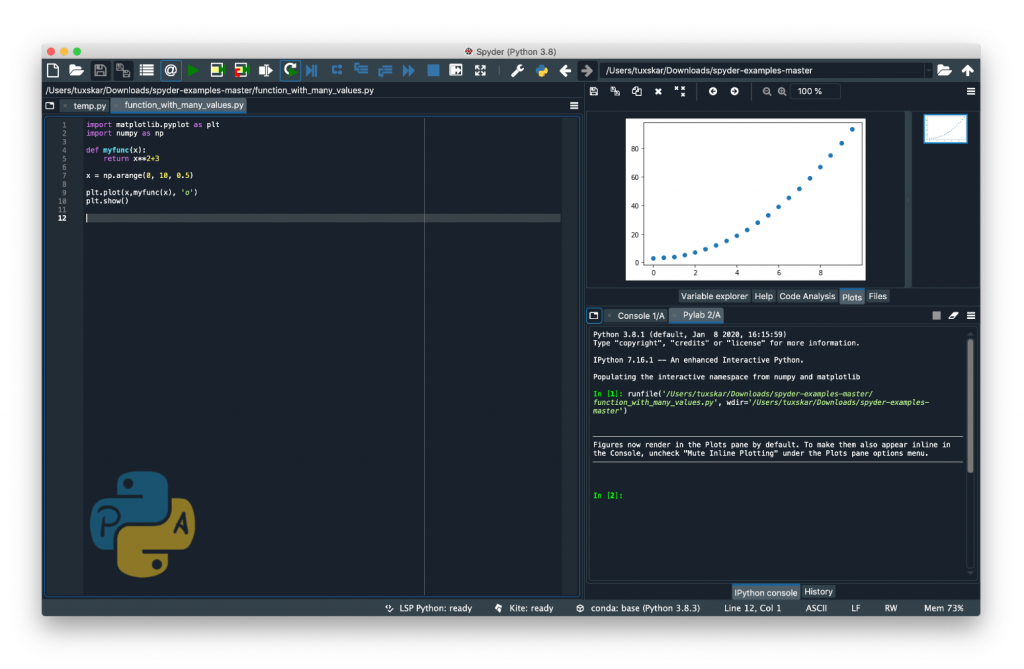Click the conda: base (Python 3.8.3) status

(638, 608)
